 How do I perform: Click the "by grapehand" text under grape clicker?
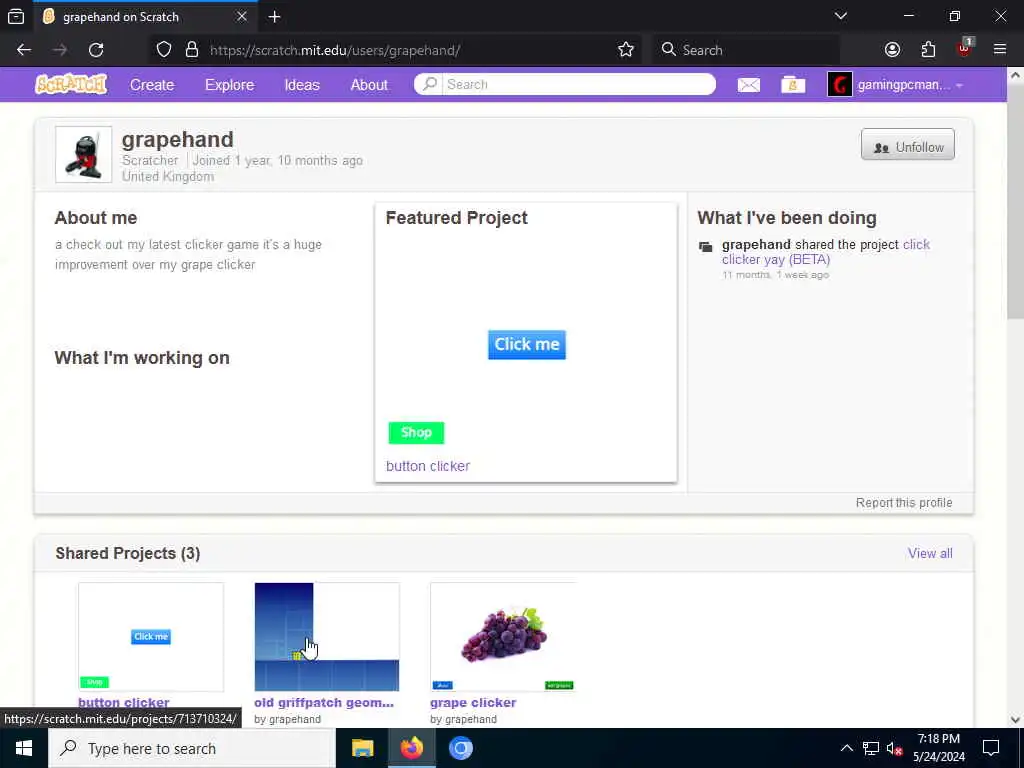pos(463,719)
